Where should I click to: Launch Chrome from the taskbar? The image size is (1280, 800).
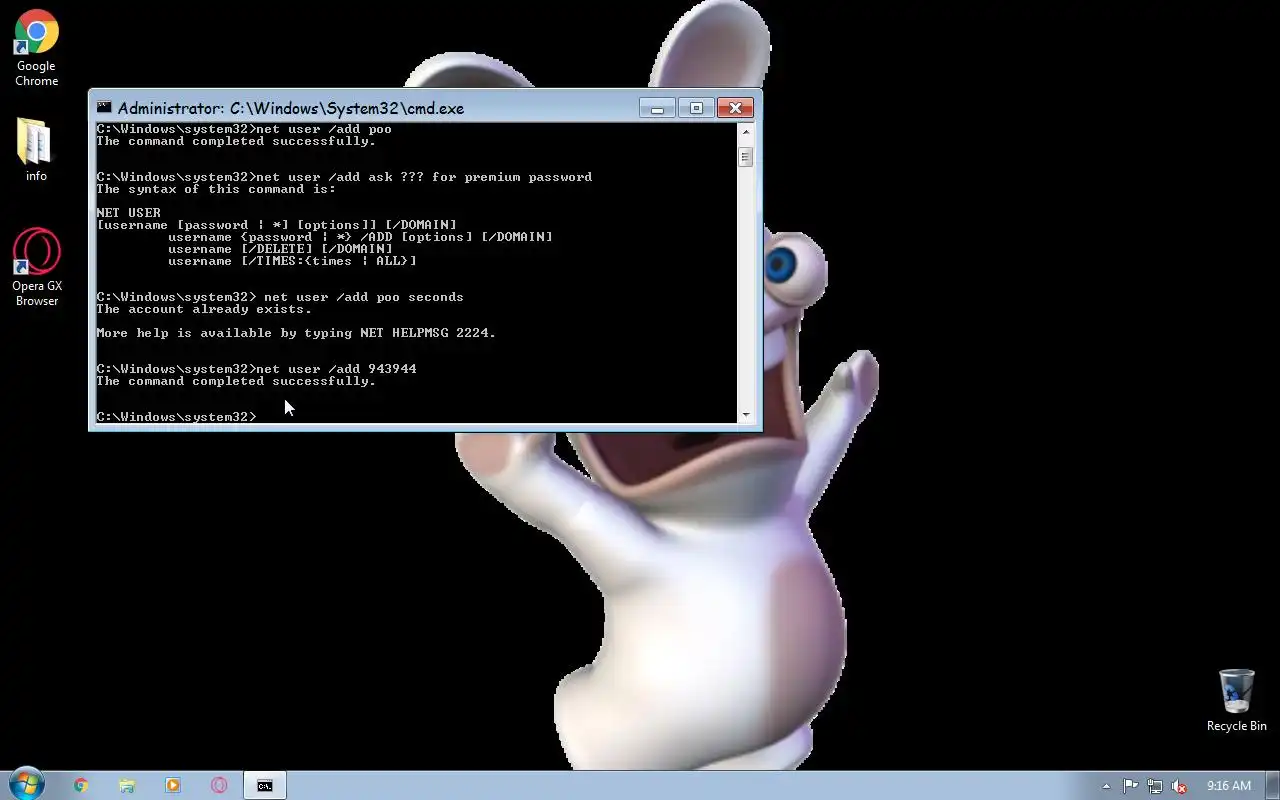point(81,786)
